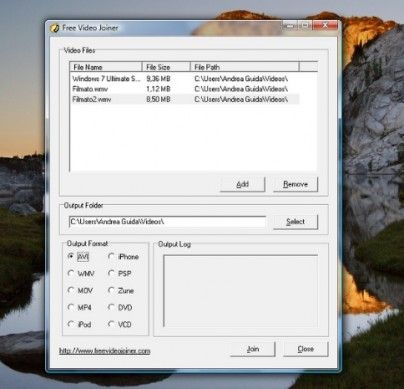
Task: Click the file path of Filmato.wmv
Action: tap(241, 89)
